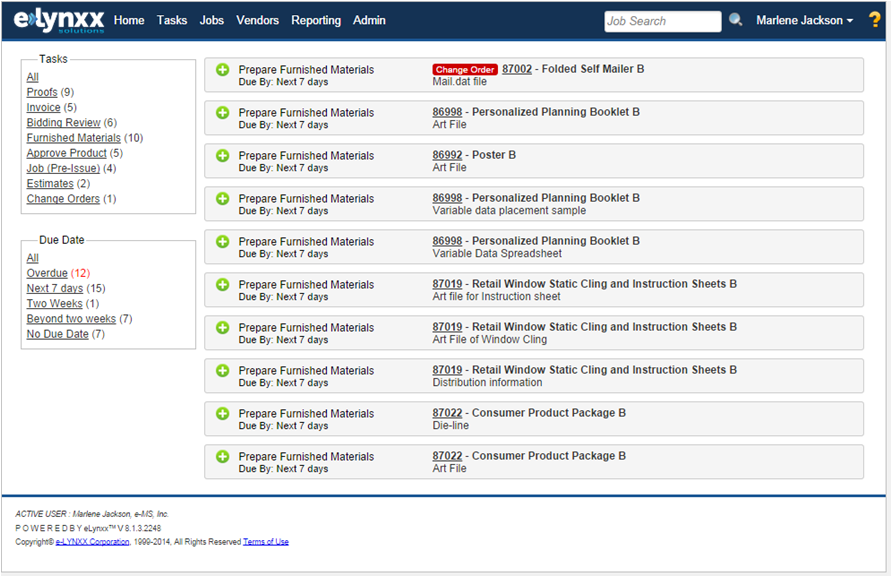Open job 87002 link
Viewport: 892px width, 577px height.
coord(516,69)
